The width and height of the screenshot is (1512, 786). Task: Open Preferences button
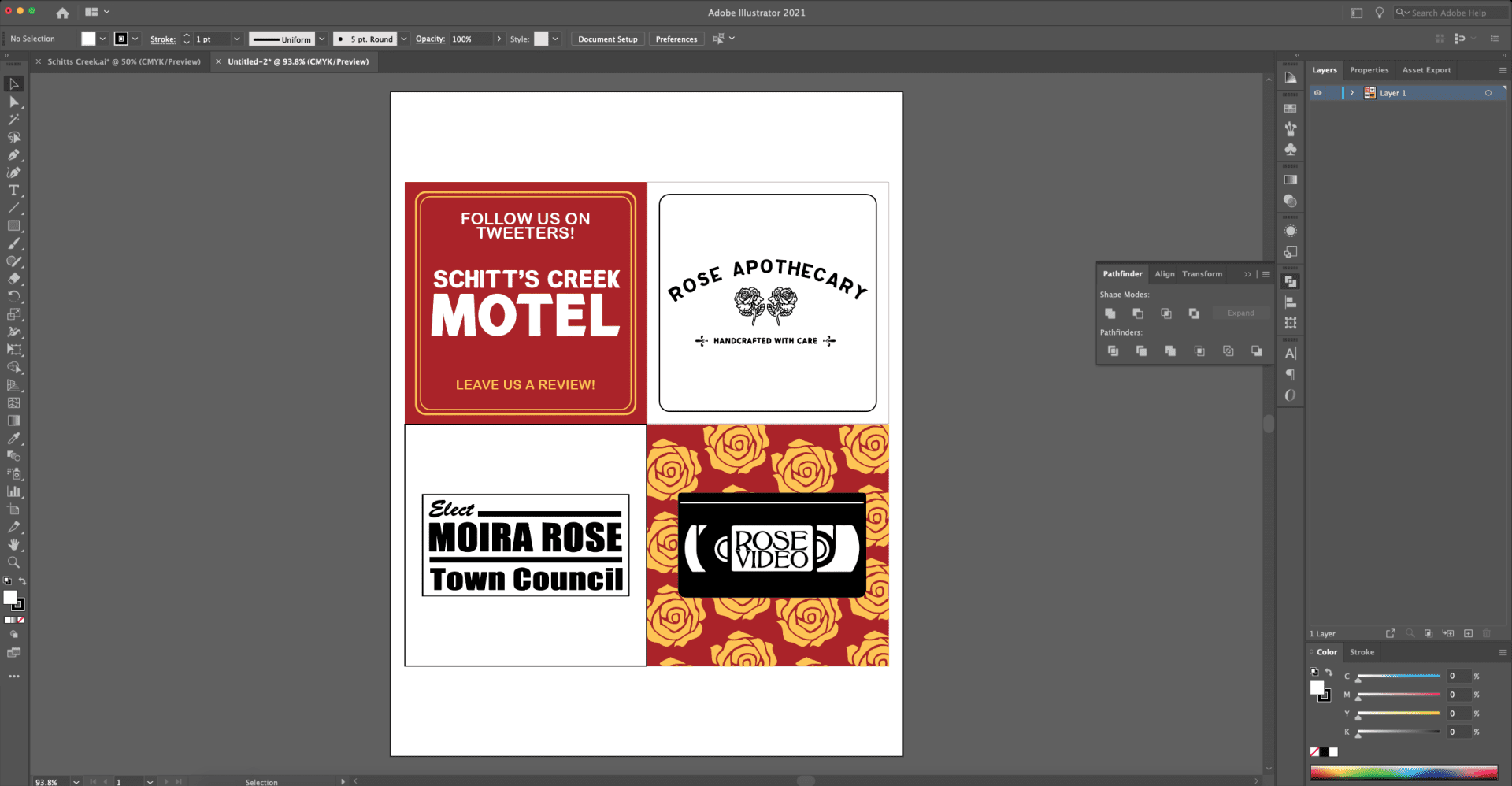676,39
